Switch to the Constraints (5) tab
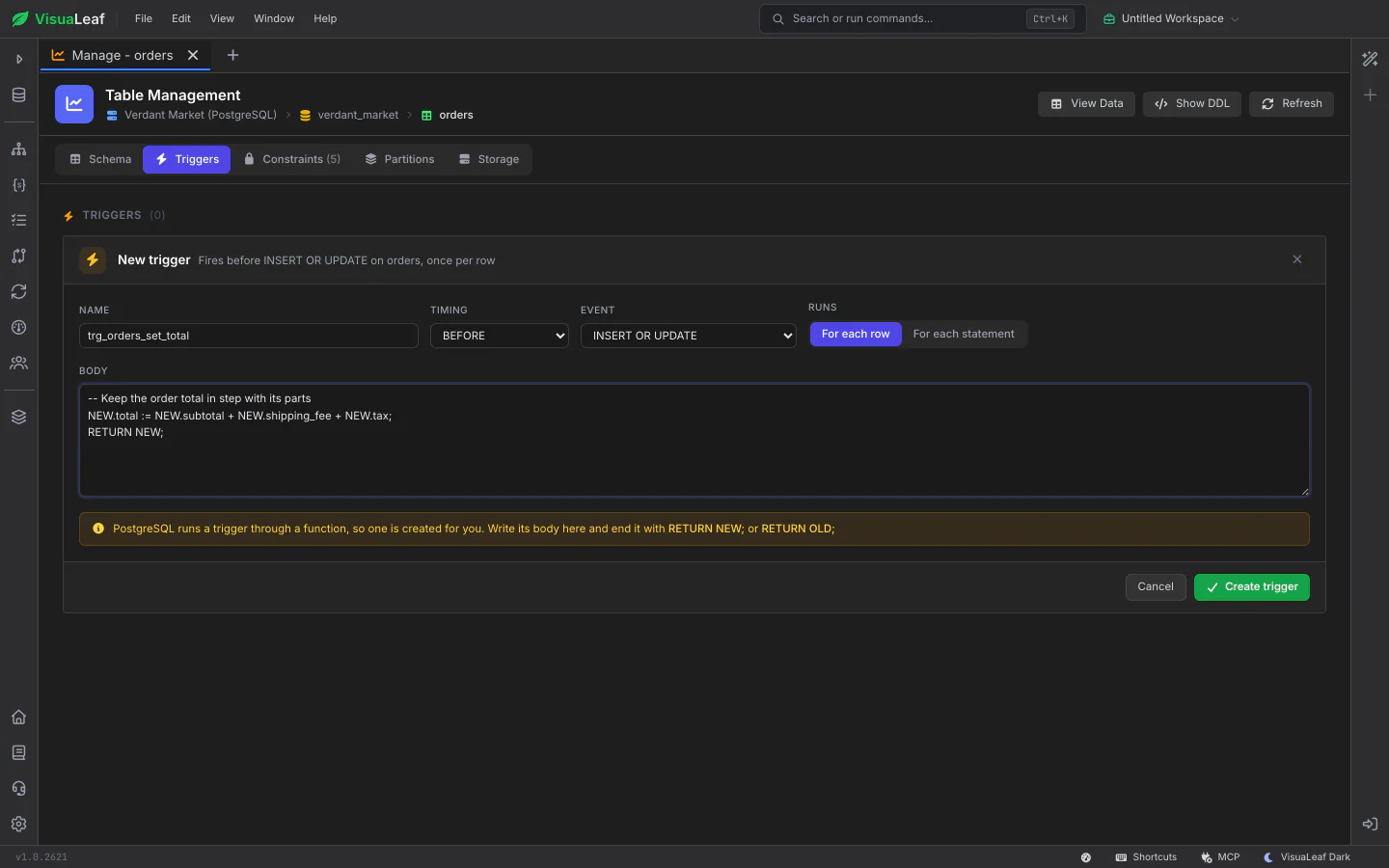 292,160
